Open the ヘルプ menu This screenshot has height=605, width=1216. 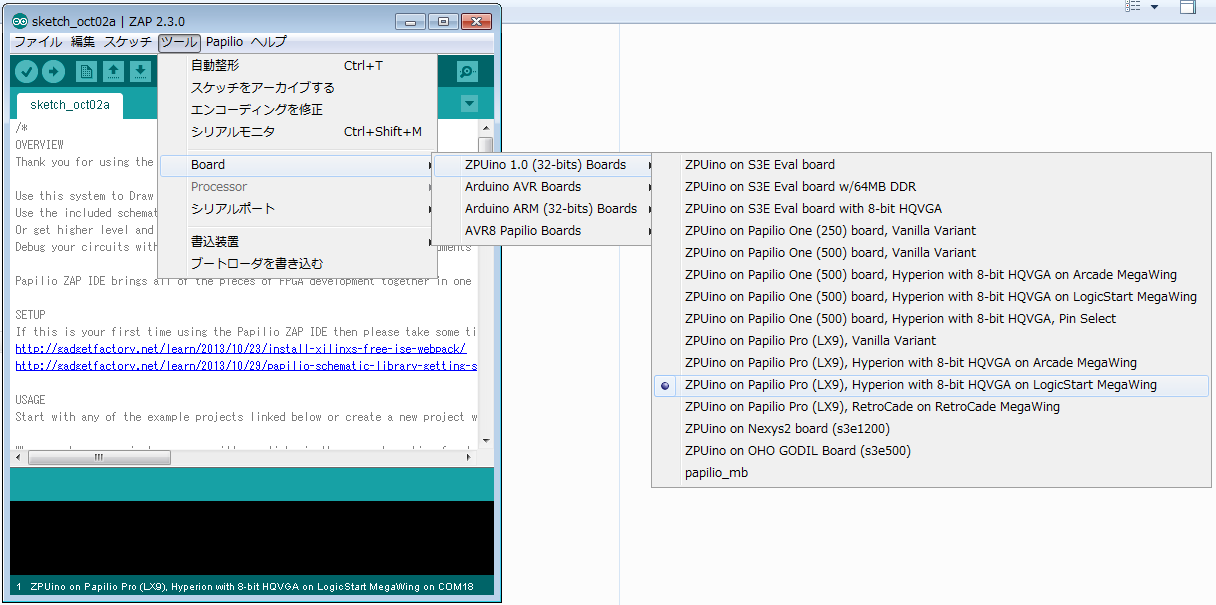[268, 42]
